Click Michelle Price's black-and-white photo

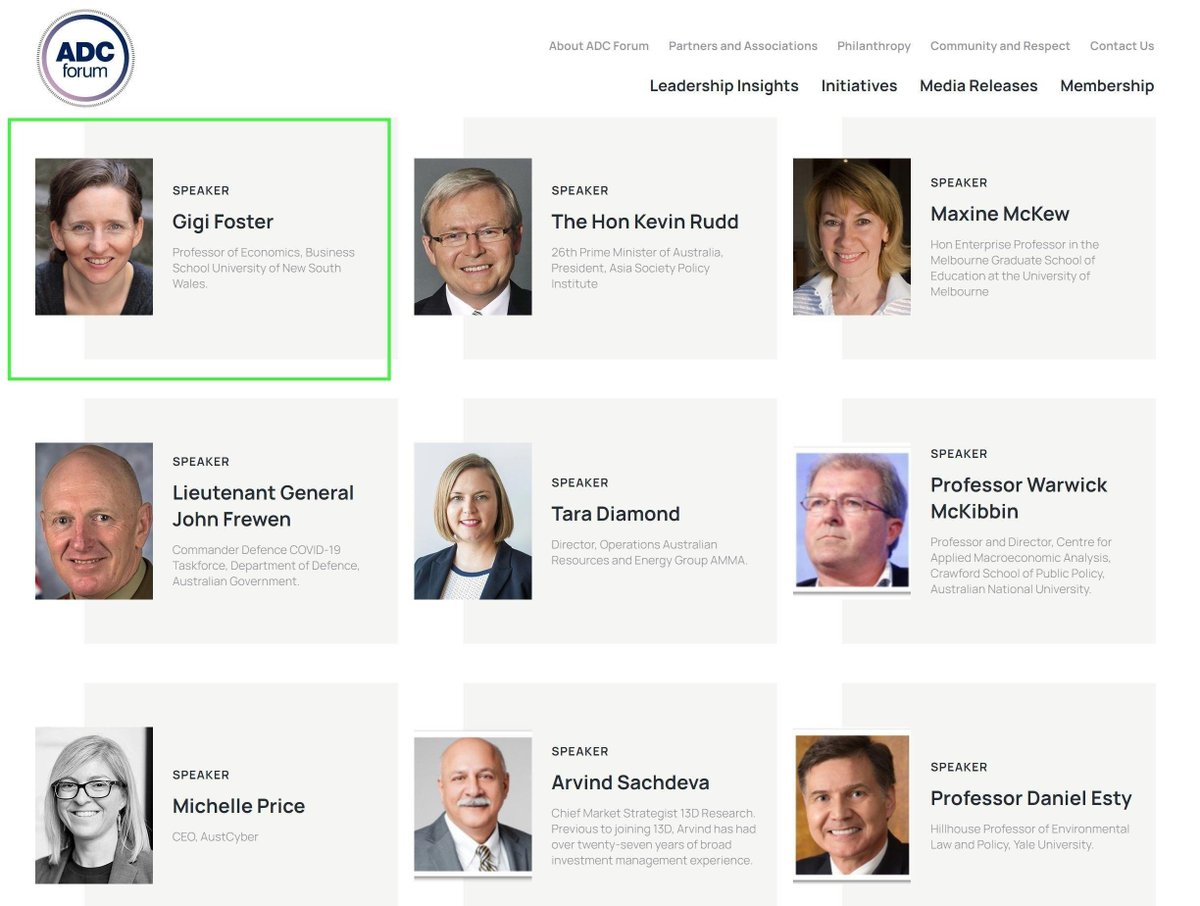tap(94, 805)
